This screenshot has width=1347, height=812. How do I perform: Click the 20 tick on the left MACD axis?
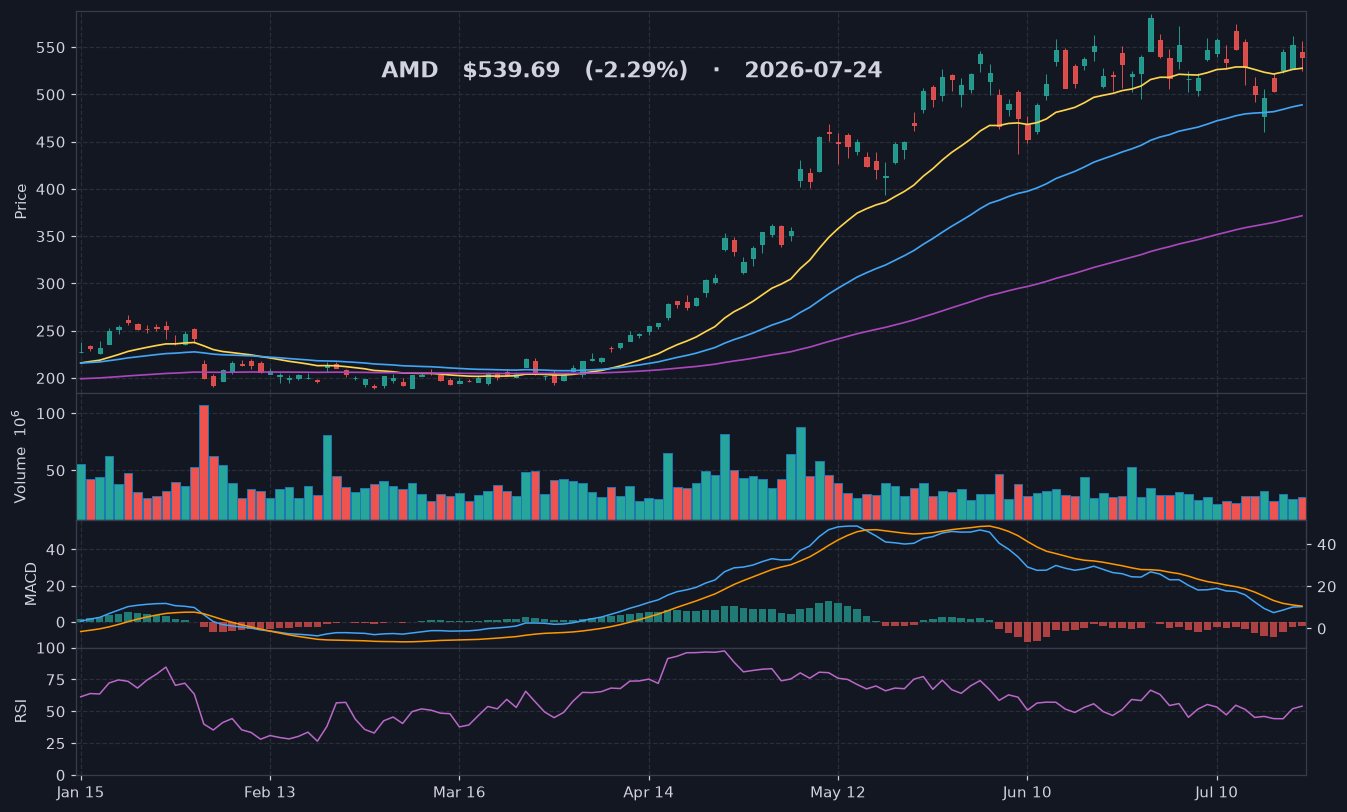click(57, 586)
